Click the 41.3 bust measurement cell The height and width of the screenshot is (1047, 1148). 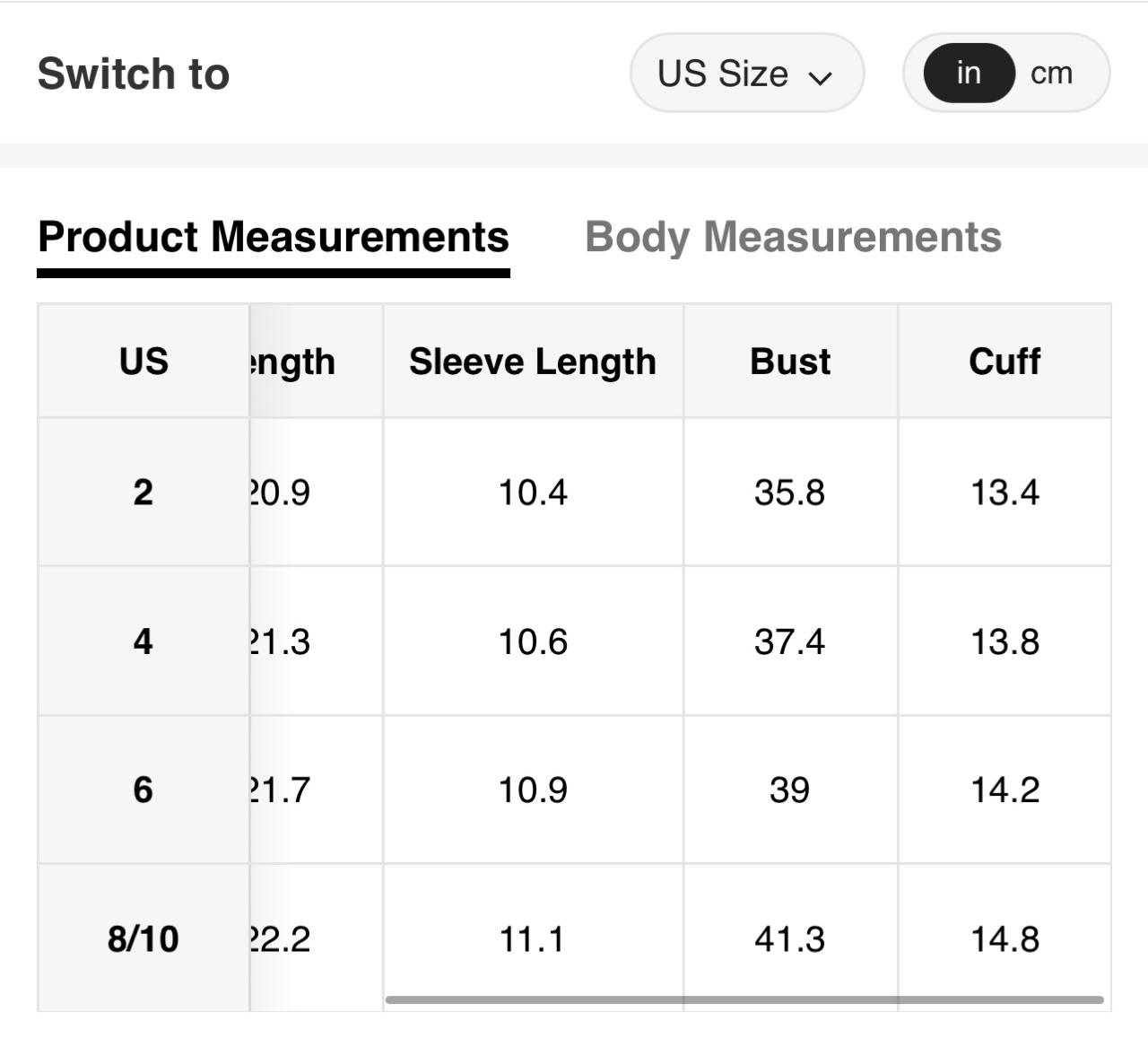point(789,938)
